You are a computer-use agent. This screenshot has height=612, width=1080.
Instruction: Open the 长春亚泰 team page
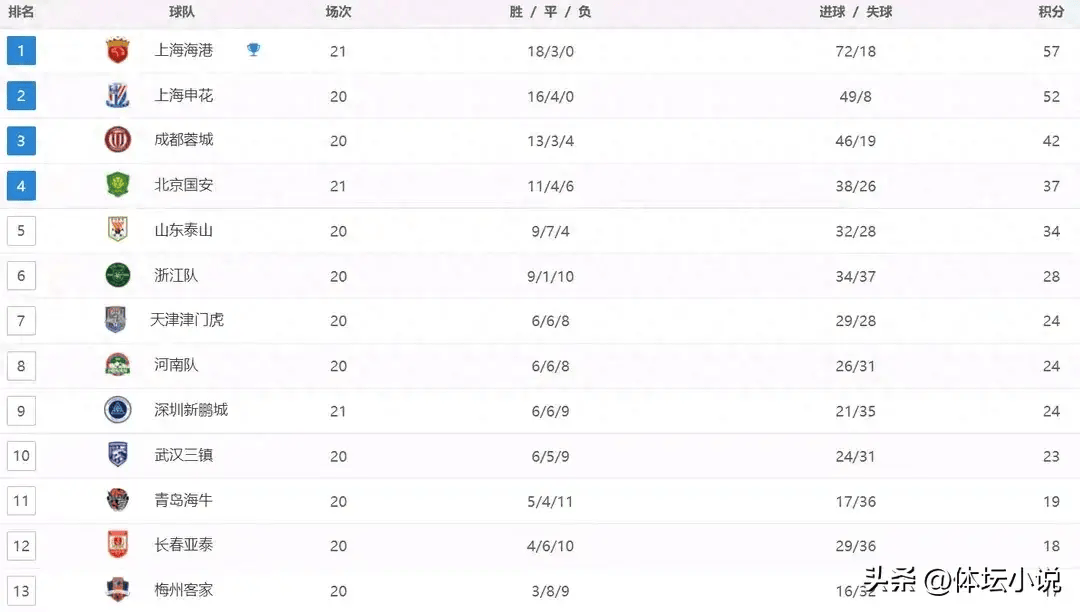pos(183,545)
